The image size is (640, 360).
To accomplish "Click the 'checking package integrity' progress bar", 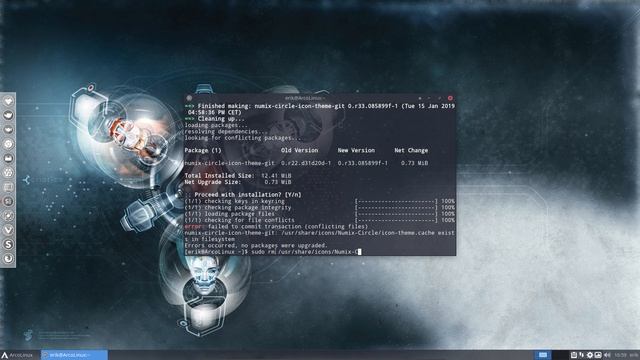I will 396,207.
